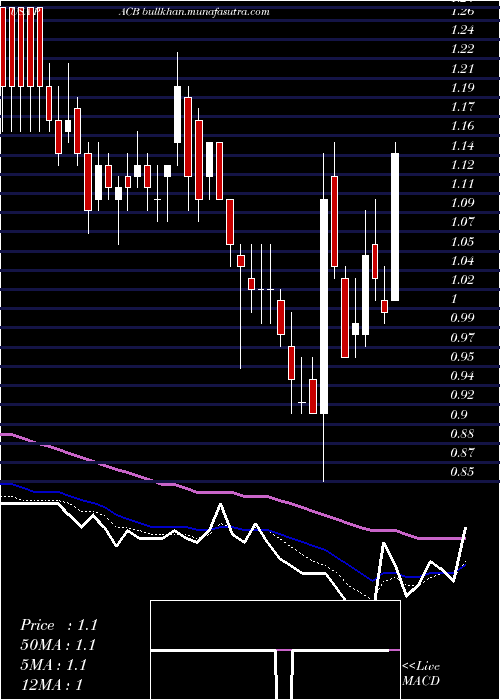This screenshot has height=700, width=500.
Task: Click the 0.85 price axis label
Action: pyautogui.click(x=462, y=471)
